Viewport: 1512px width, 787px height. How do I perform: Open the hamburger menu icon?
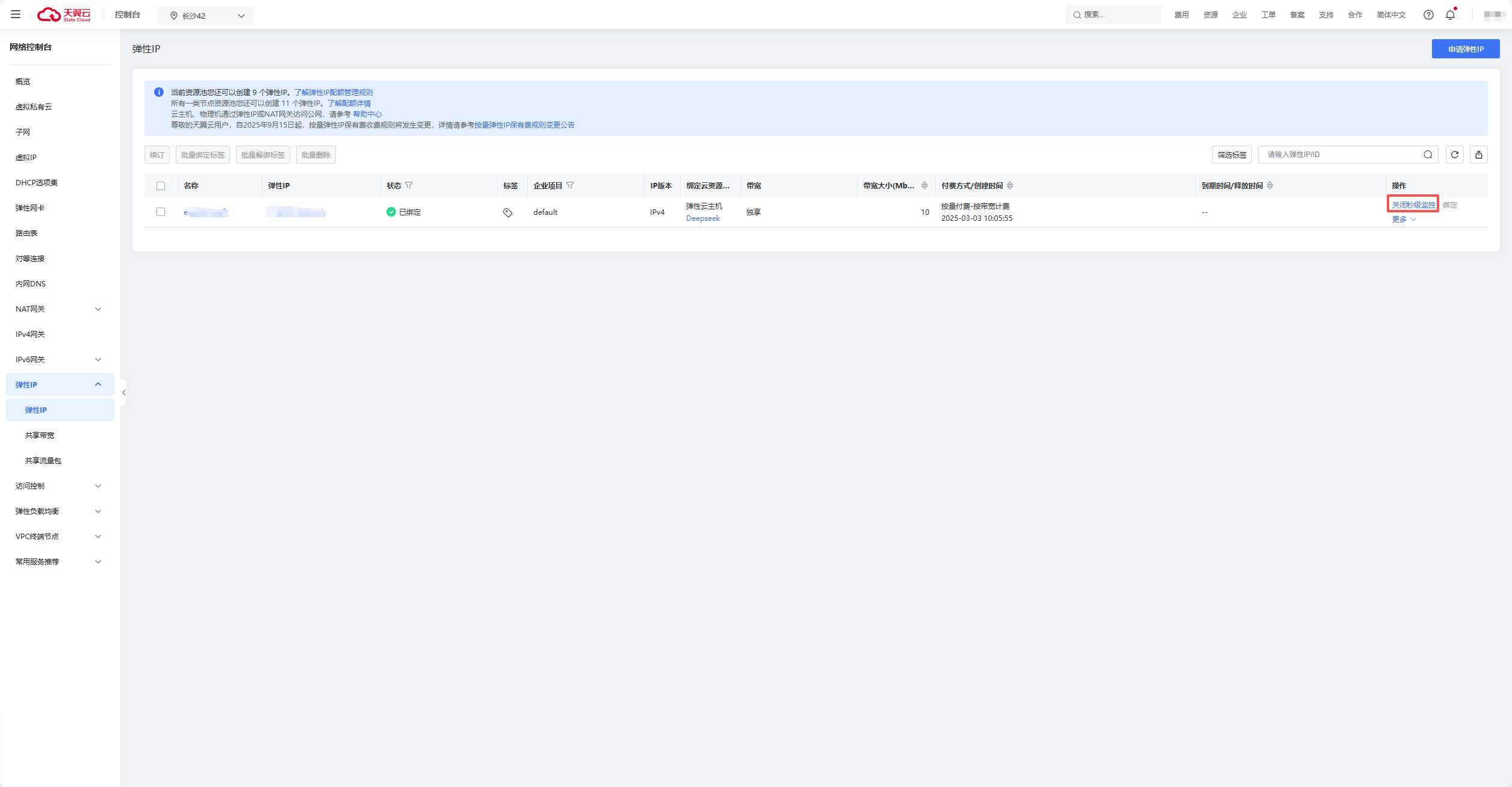[x=16, y=14]
